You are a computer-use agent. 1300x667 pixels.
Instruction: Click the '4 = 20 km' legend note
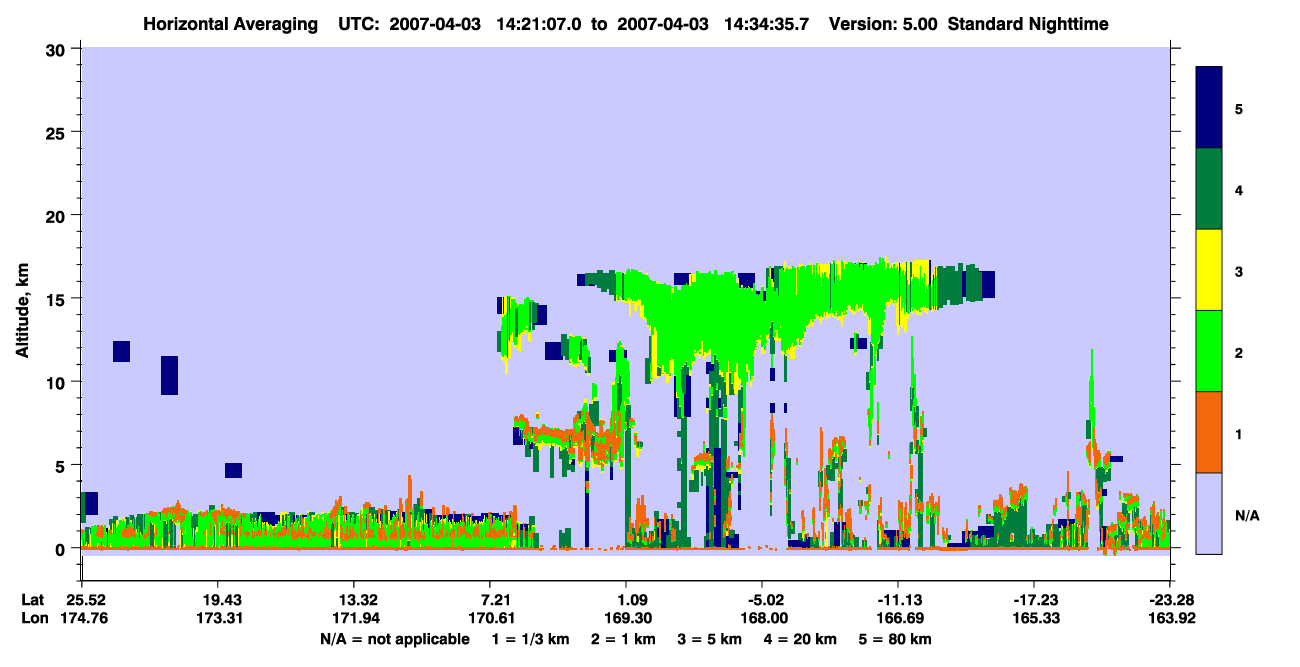(801, 639)
